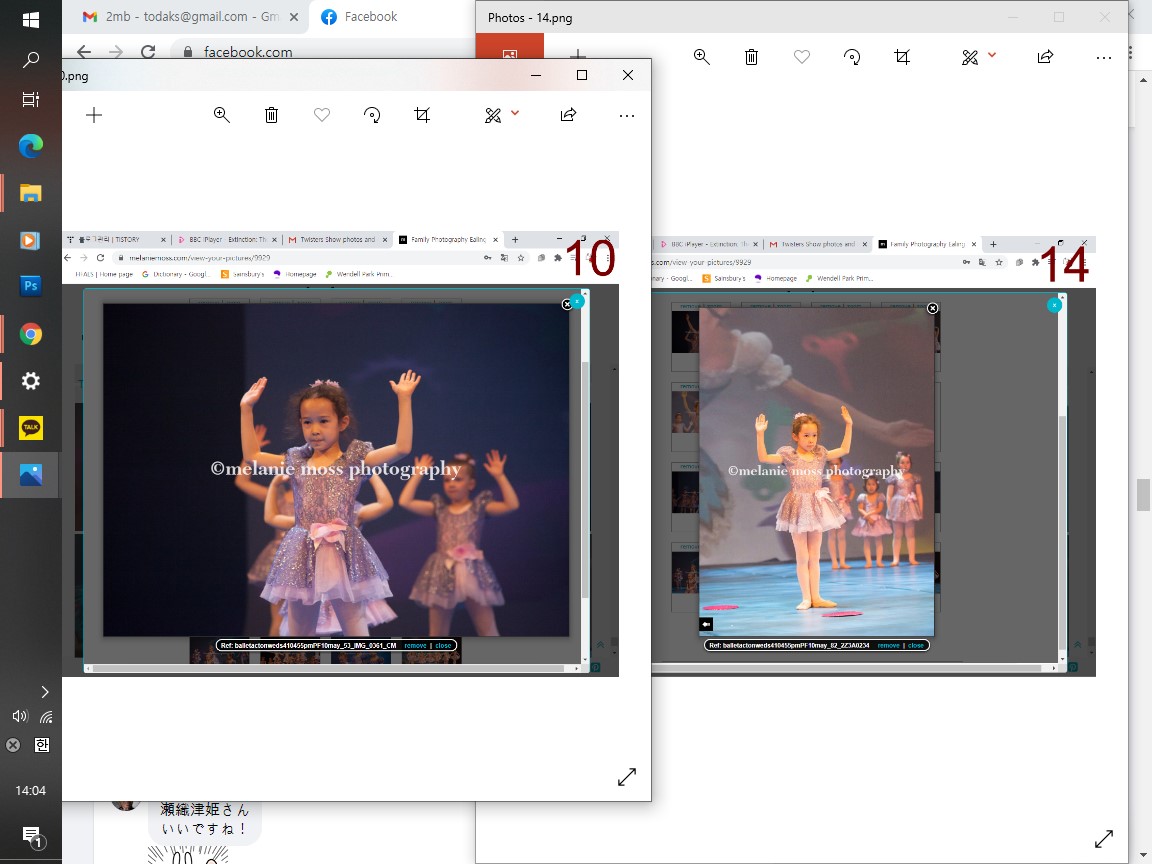Share image from front Photos window
Image resolution: width=1152 pixels, height=864 pixels.
[x=568, y=115]
